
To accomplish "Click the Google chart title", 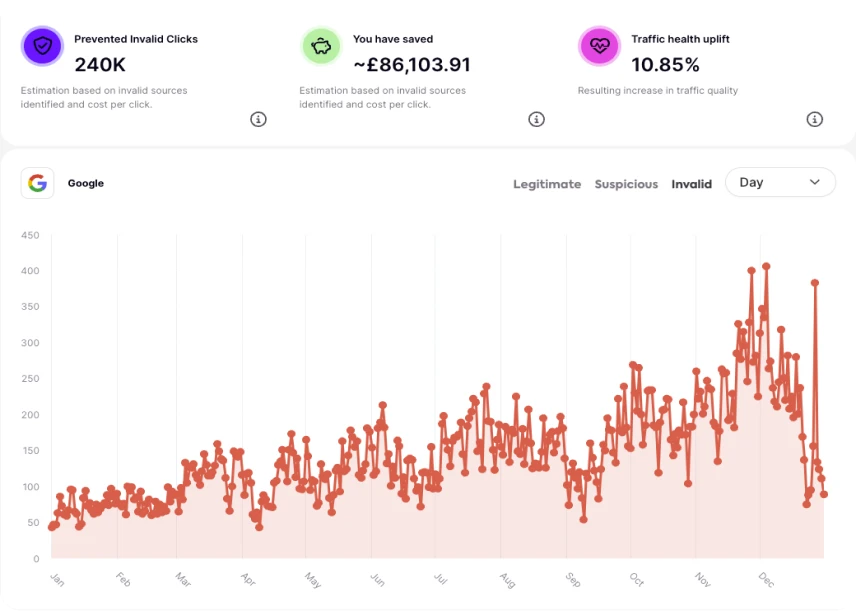I will click(86, 183).
